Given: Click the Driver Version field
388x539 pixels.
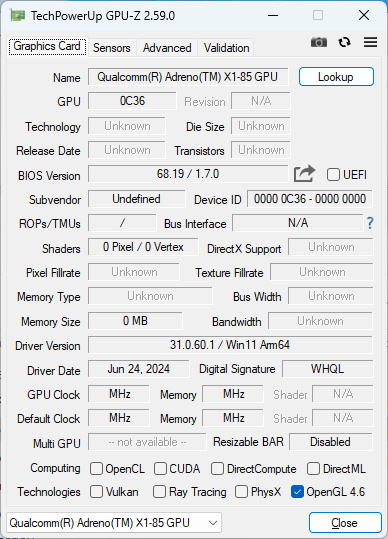Looking at the screenshot, I should coord(230,345).
